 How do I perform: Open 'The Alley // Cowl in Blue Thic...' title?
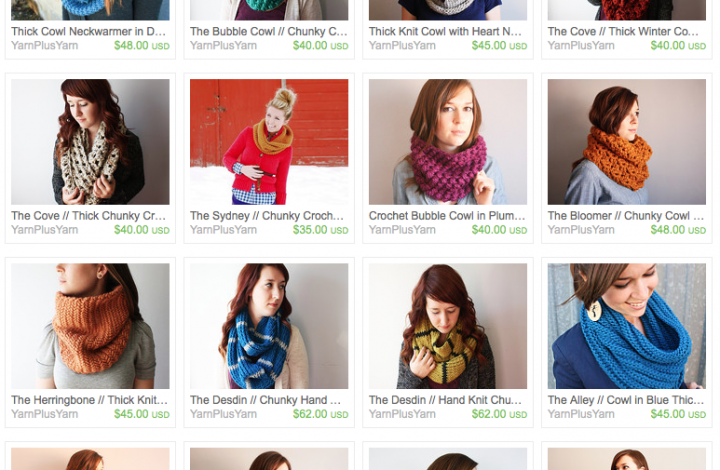(x=625, y=400)
